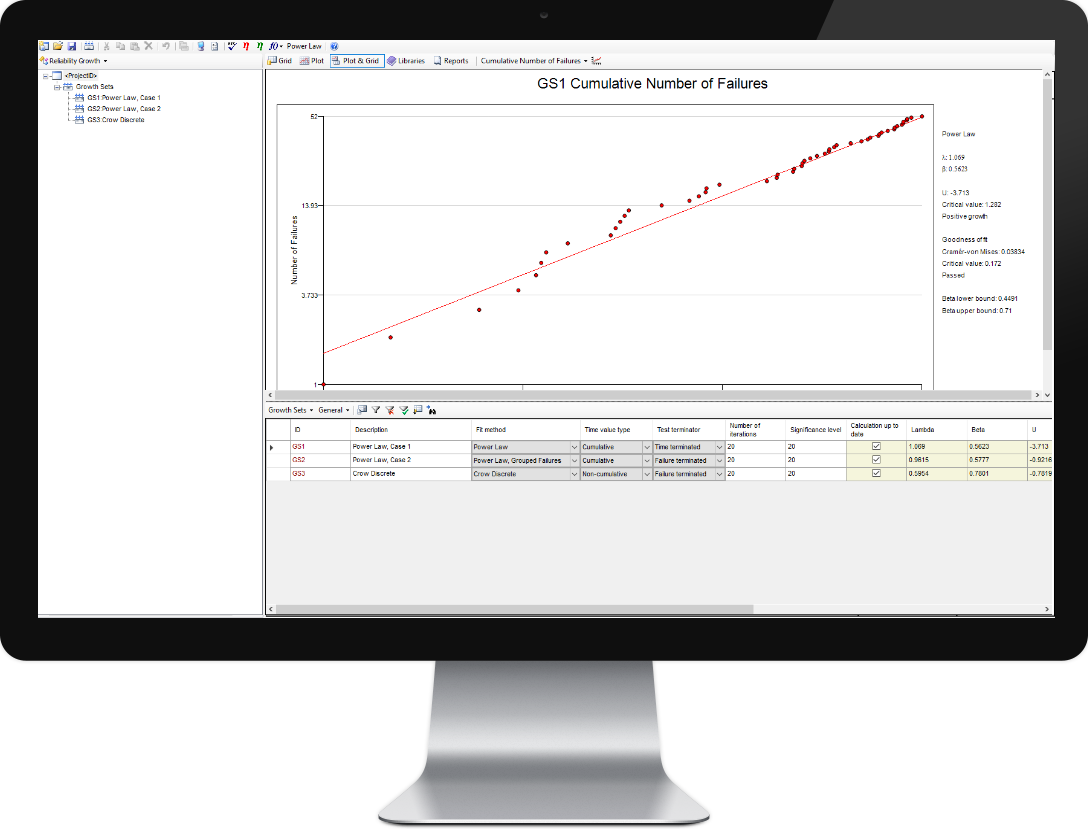Click the red eta toolbar icon

[246, 46]
